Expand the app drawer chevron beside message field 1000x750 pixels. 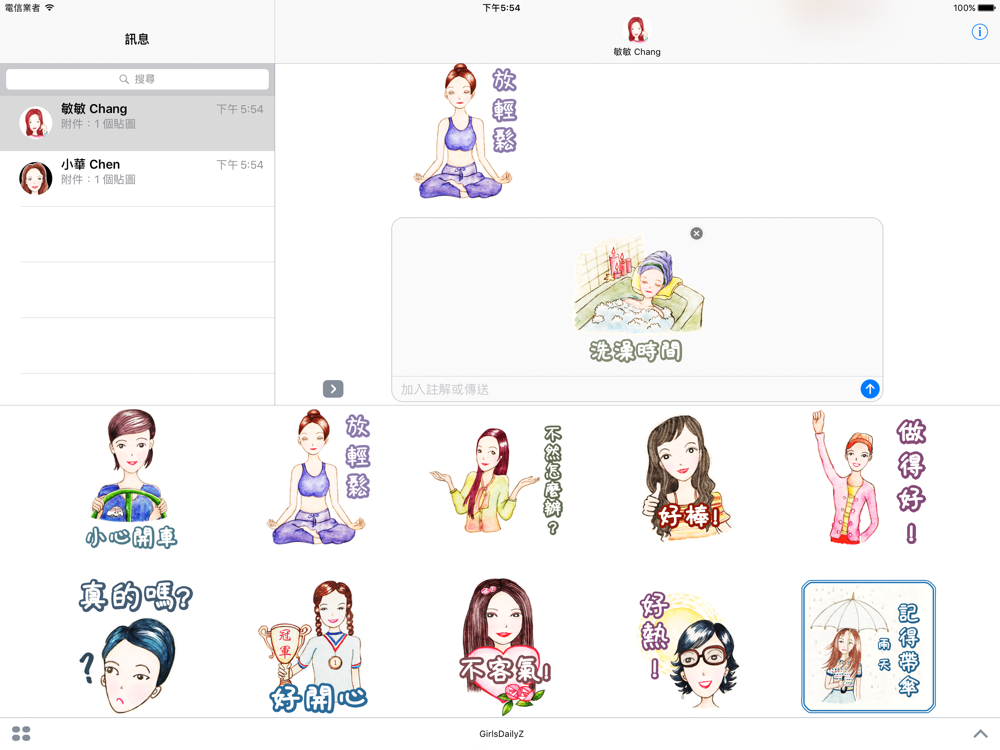[x=333, y=388]
